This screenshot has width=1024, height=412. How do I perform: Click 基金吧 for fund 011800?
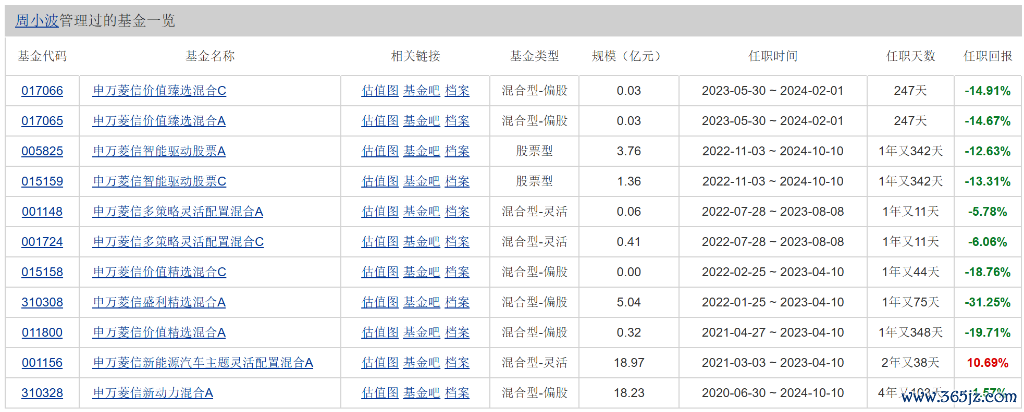click(421, 332)
